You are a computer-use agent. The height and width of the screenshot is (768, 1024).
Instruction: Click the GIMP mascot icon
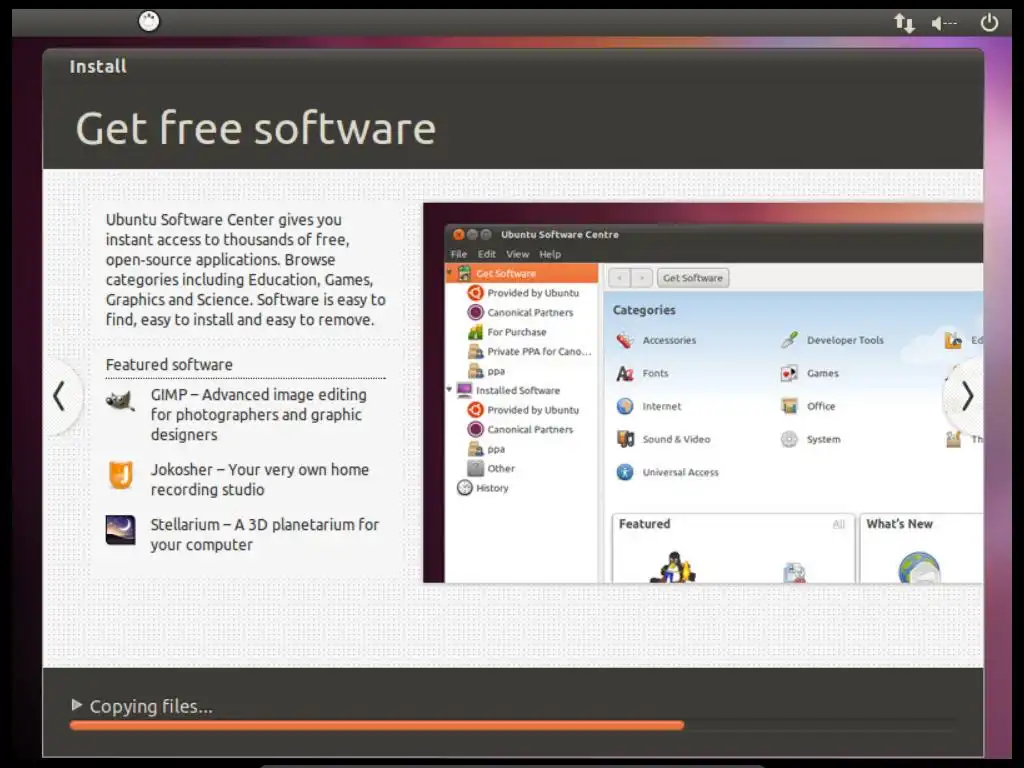(x=120, y=400)
